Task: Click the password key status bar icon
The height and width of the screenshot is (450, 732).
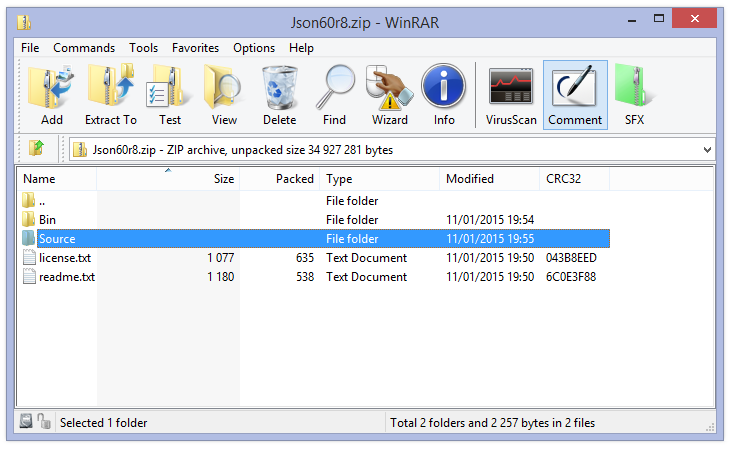Action: coord(44,421)
